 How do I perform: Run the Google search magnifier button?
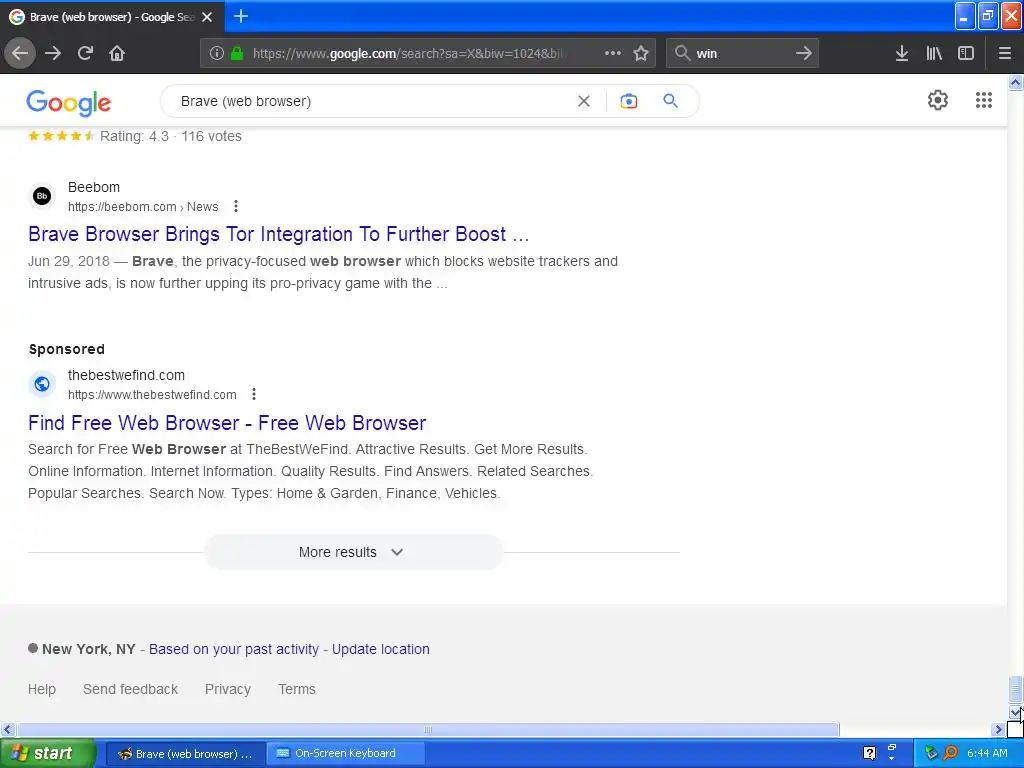click(x=671, y=101)
